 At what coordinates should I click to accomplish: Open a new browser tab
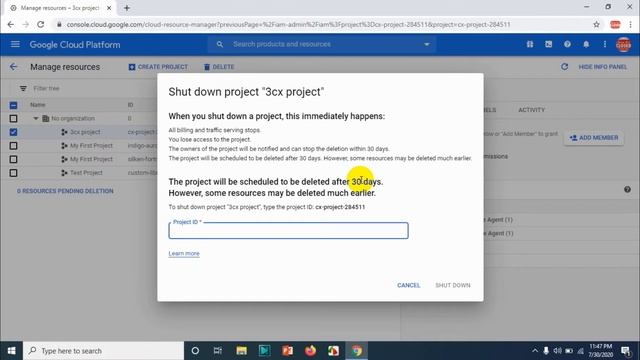(x=127, y=8)
